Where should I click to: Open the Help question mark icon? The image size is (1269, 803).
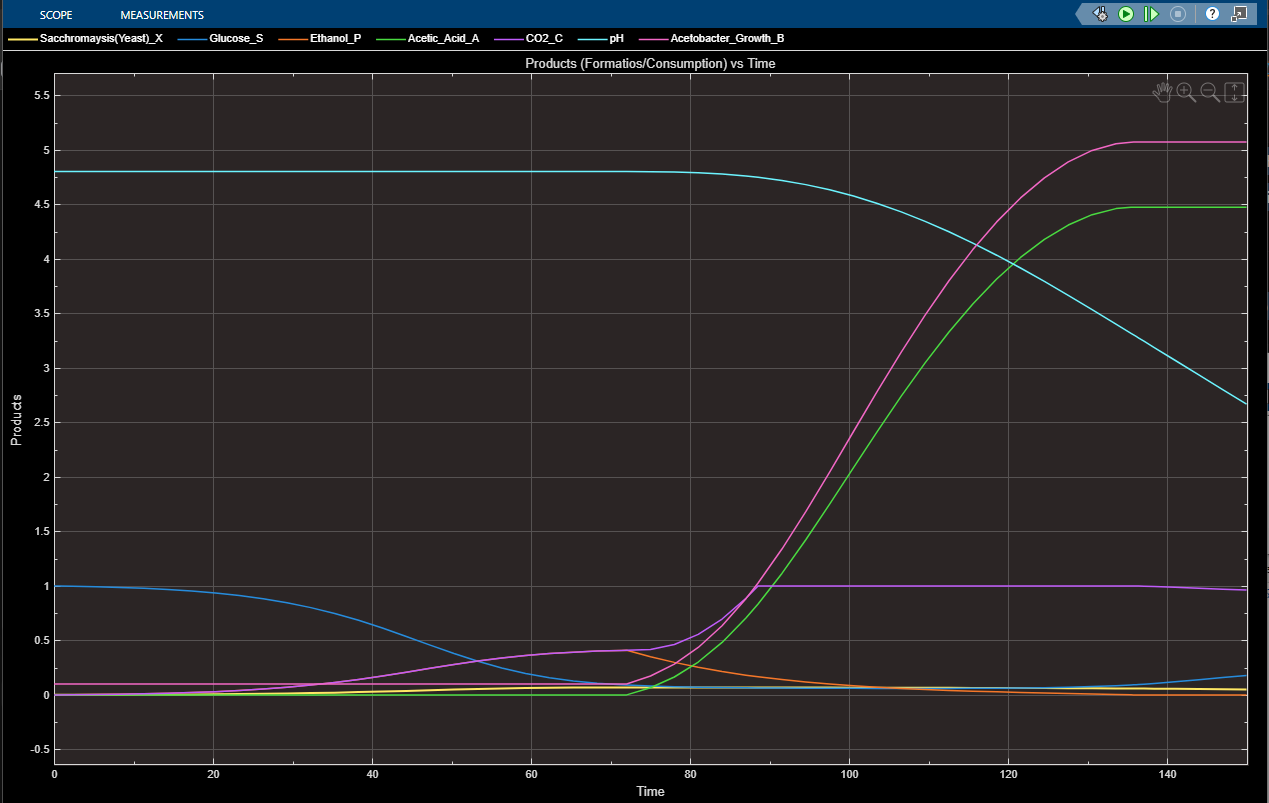[x=1212, y=14]
